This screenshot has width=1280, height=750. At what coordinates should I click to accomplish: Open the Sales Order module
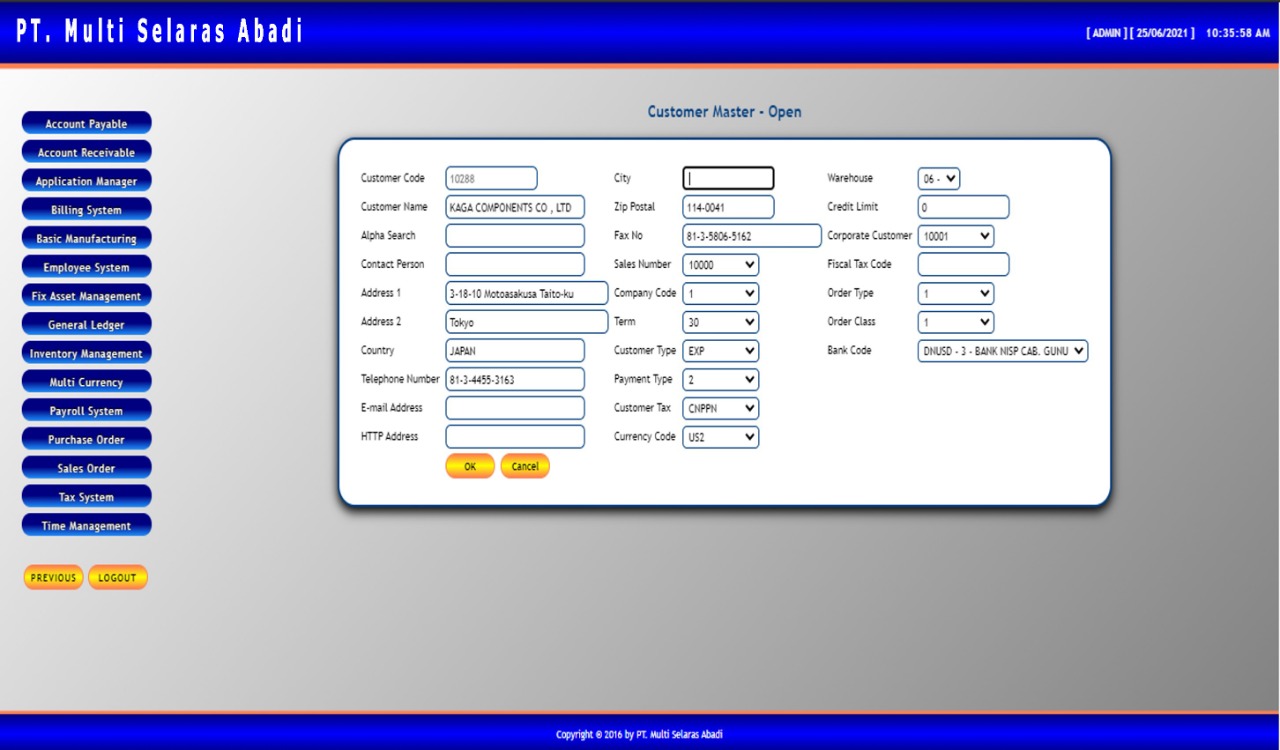(86, 468)
